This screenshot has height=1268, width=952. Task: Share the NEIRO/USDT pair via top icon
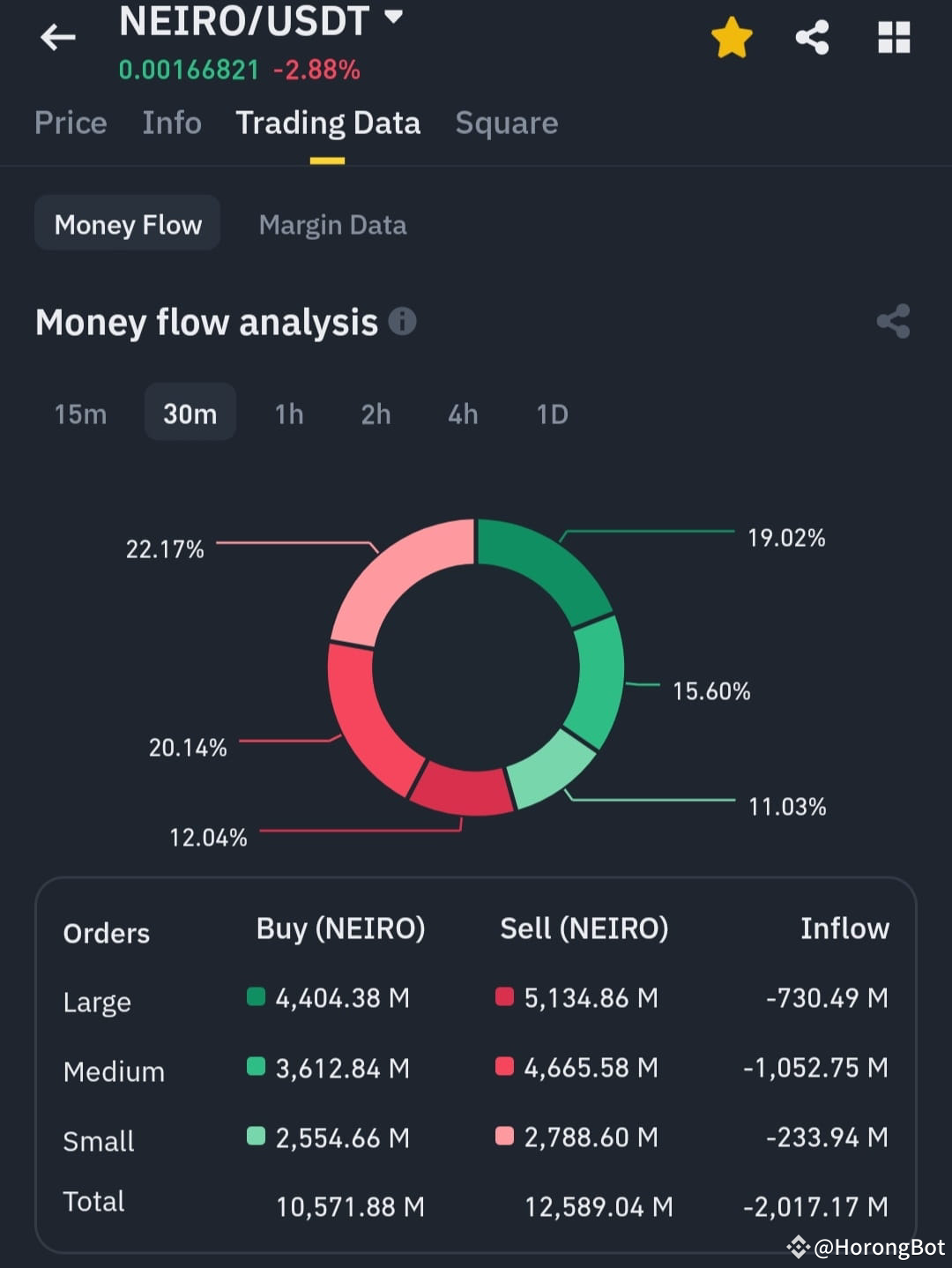pyautogui.click(x=812, y=38)
